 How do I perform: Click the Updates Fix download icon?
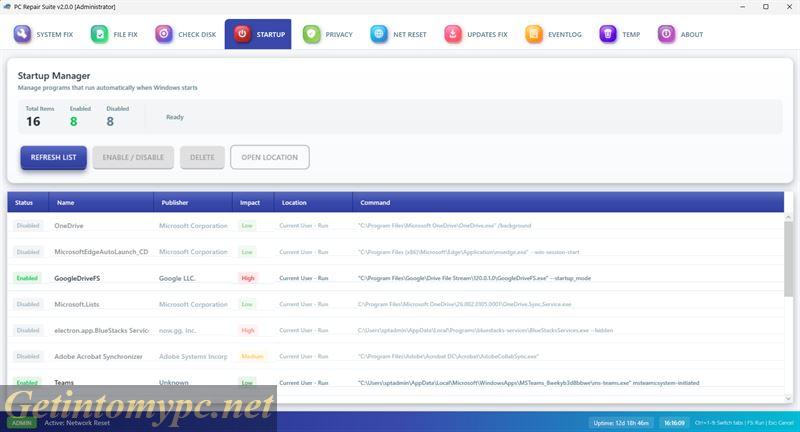pyautogui.click(x=453, y=34)
